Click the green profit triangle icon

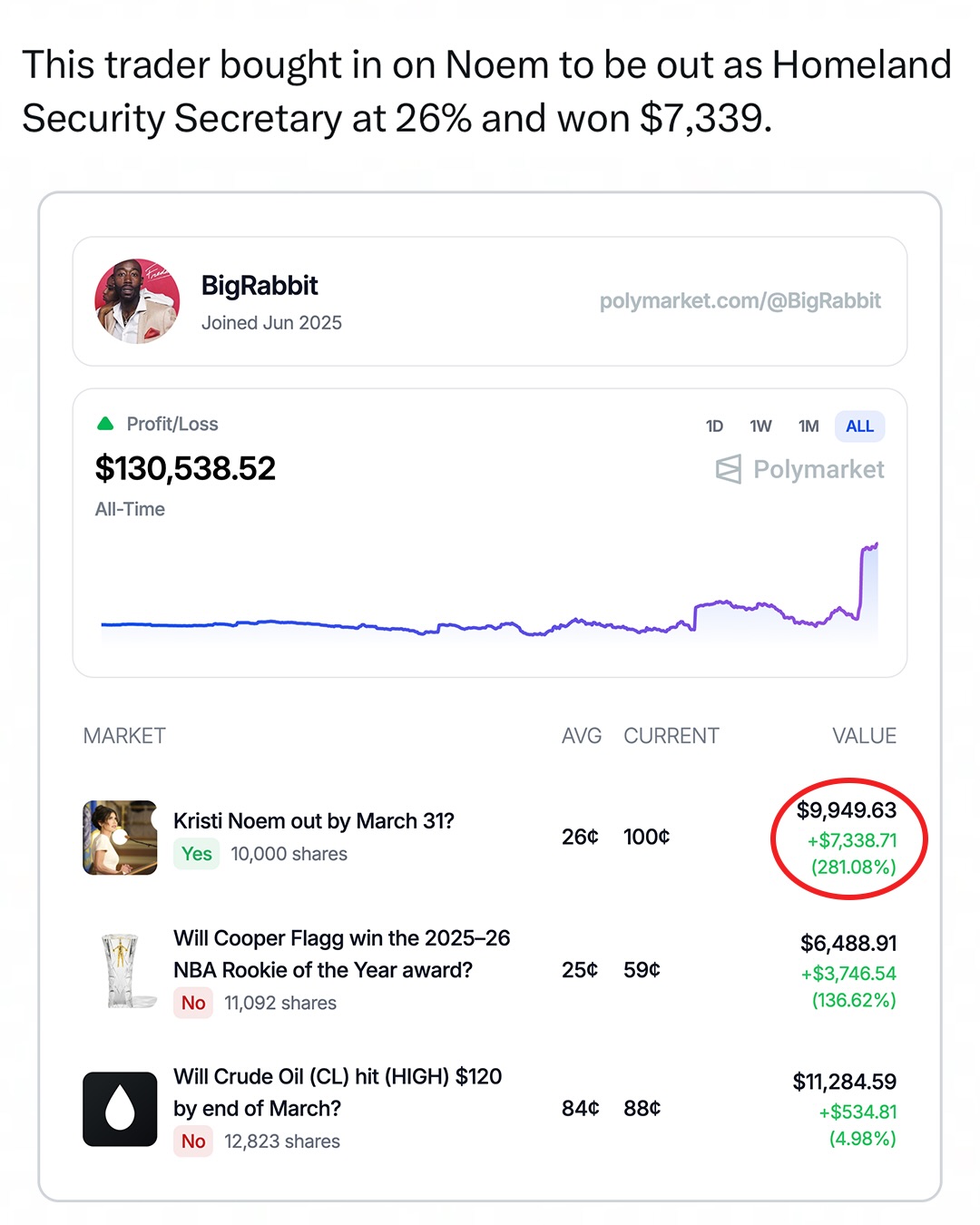105,424
